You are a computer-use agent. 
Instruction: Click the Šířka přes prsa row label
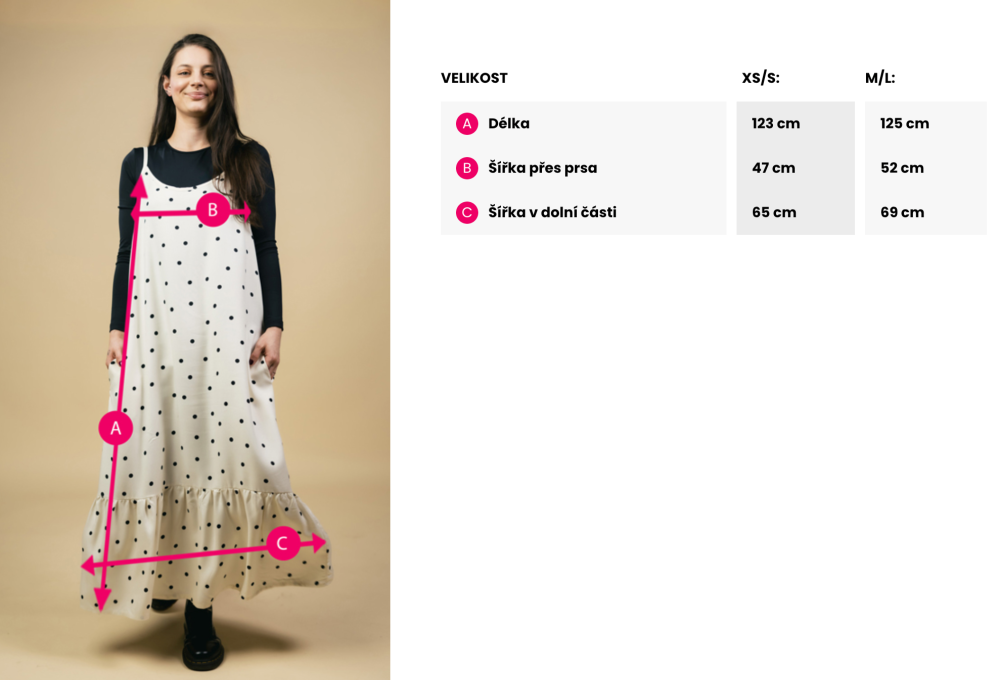[x=543, y=168]
